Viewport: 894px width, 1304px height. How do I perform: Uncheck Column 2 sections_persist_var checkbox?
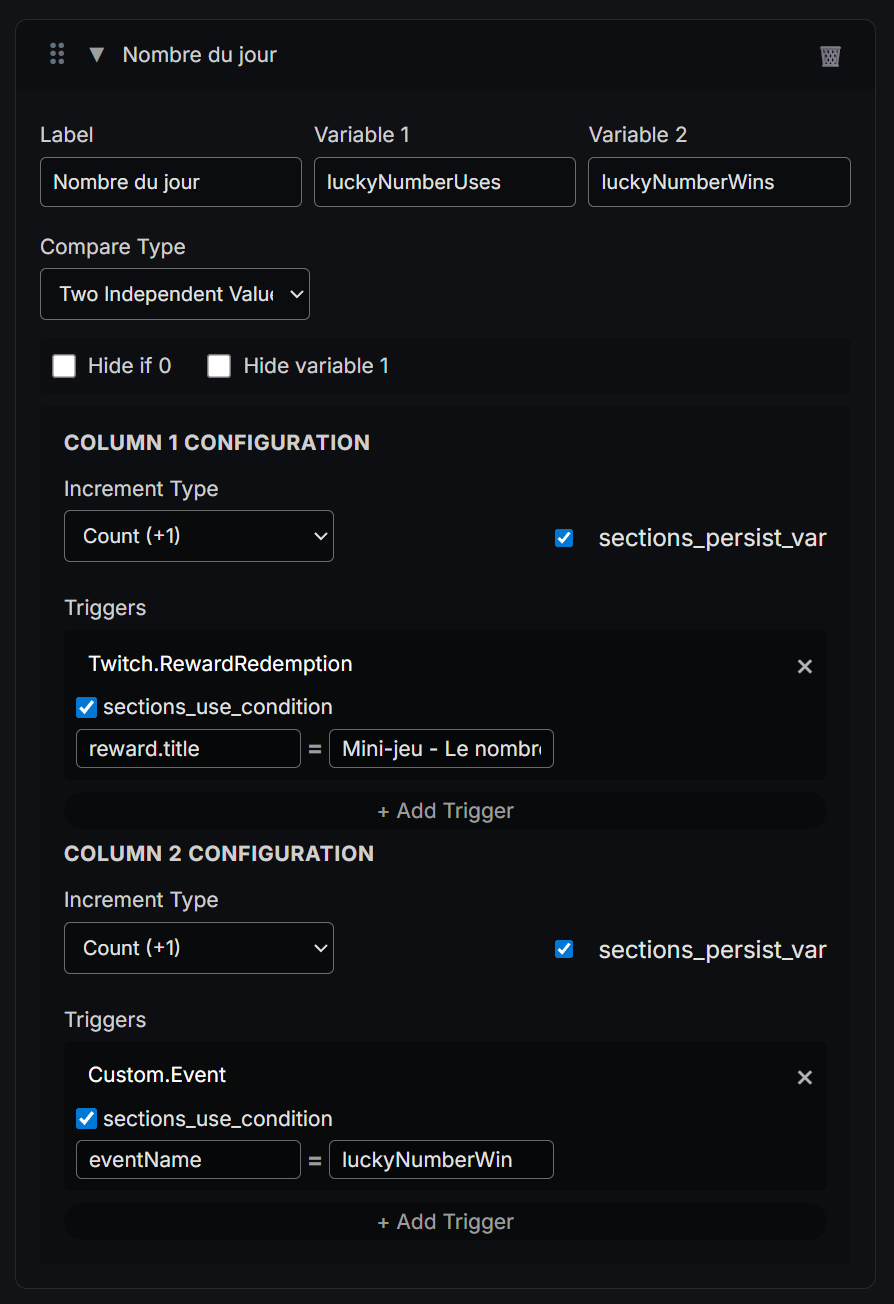pyautogui.click(x=564, y=949)
